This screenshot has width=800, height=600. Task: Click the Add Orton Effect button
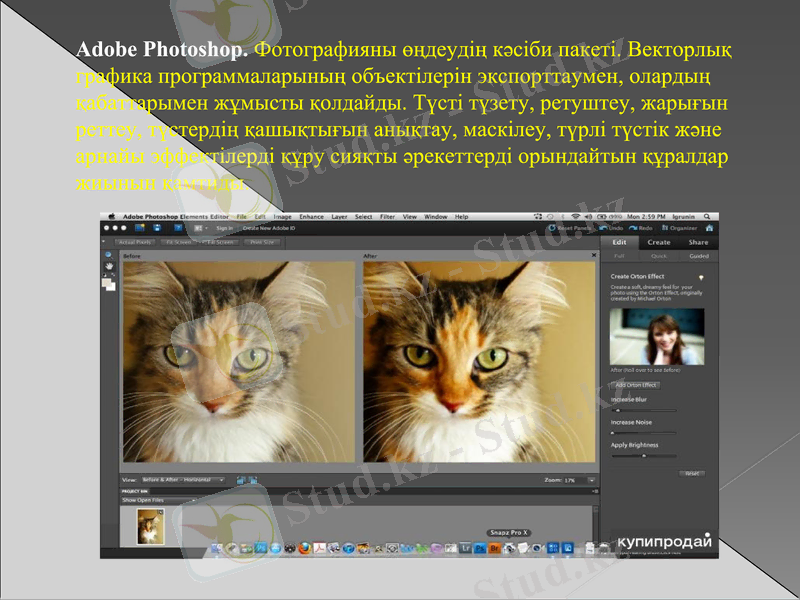pyautogui.click(x=636, y=385)
